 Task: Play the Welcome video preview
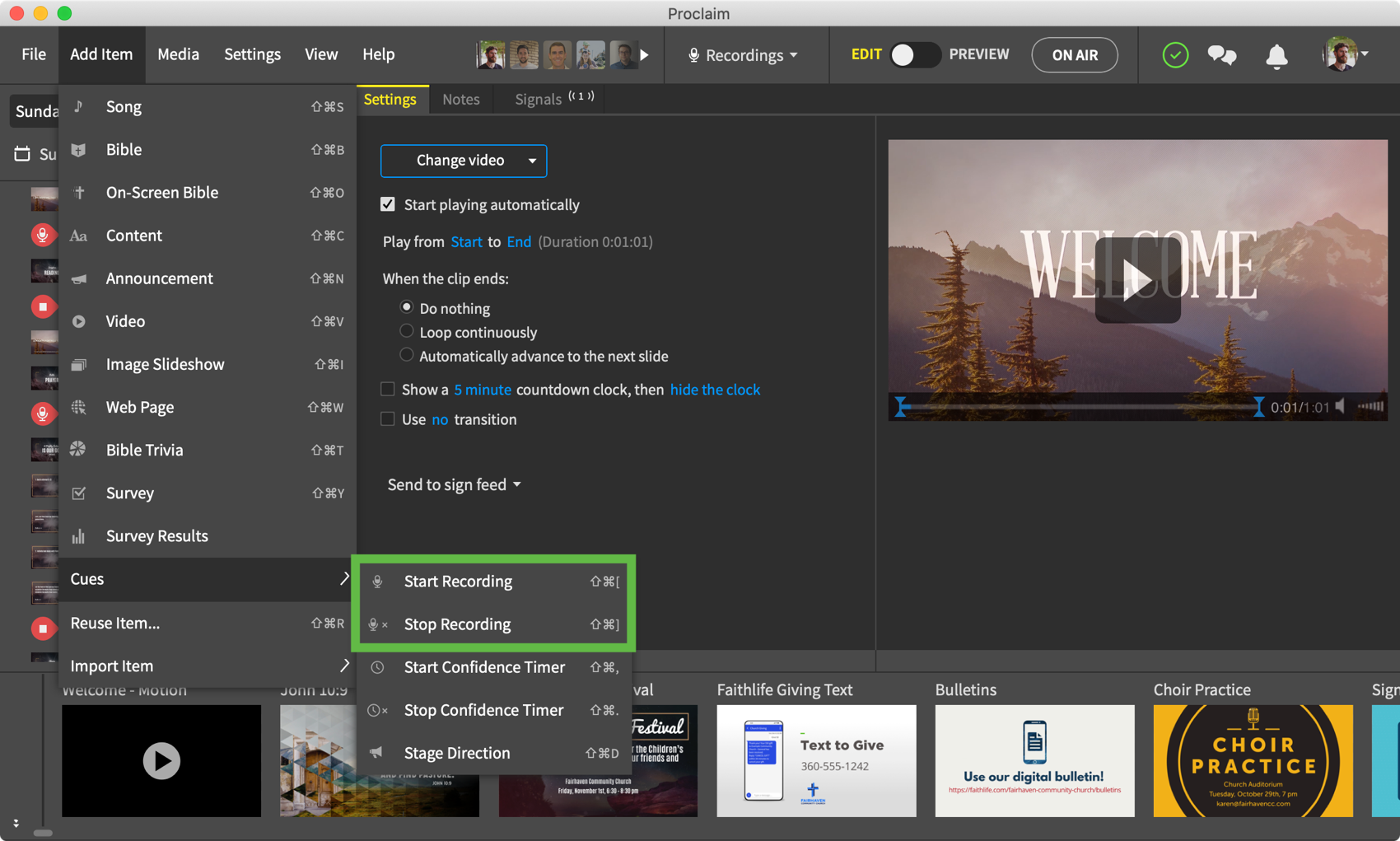1137,280
